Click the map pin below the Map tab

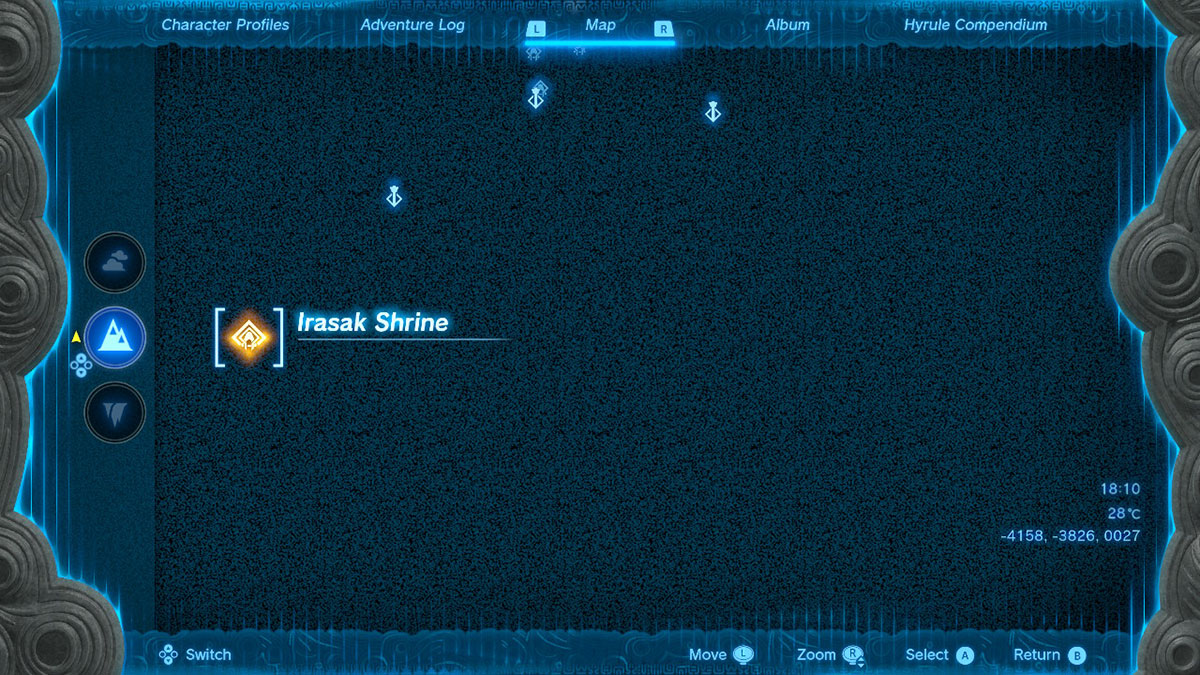click(537, 96)
